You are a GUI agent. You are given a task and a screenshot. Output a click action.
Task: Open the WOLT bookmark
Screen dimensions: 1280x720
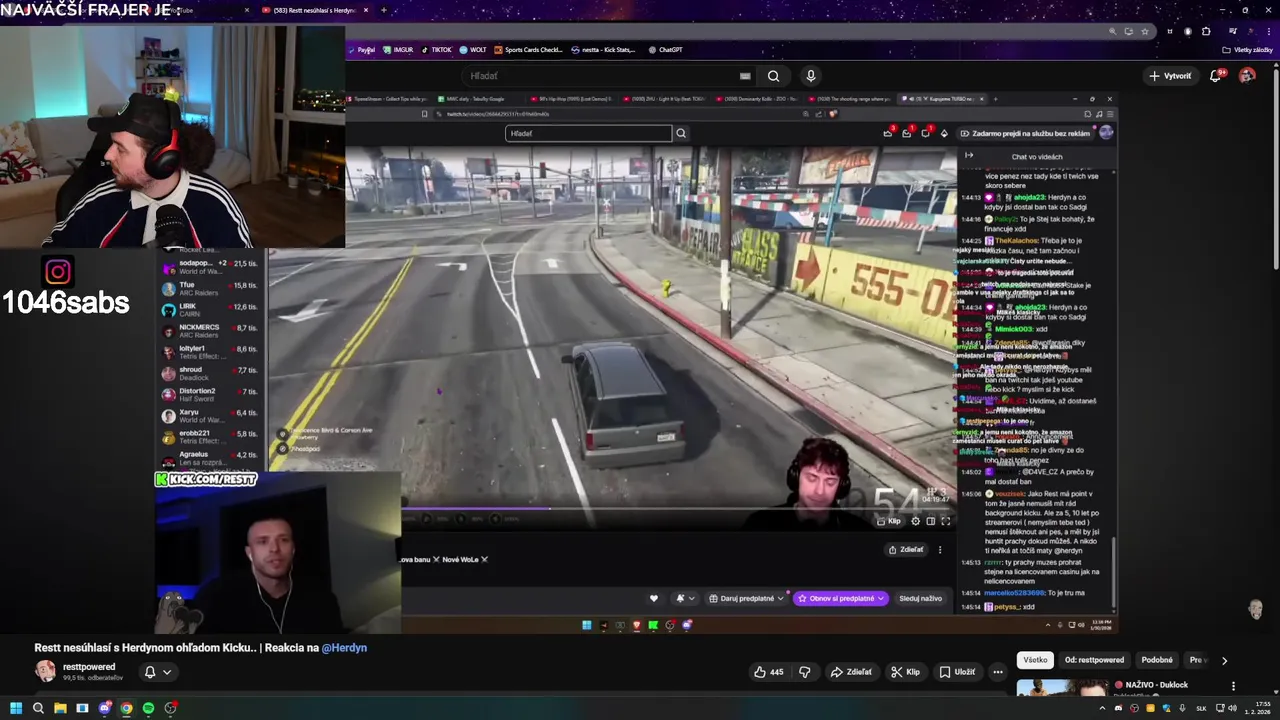(474, 50)
